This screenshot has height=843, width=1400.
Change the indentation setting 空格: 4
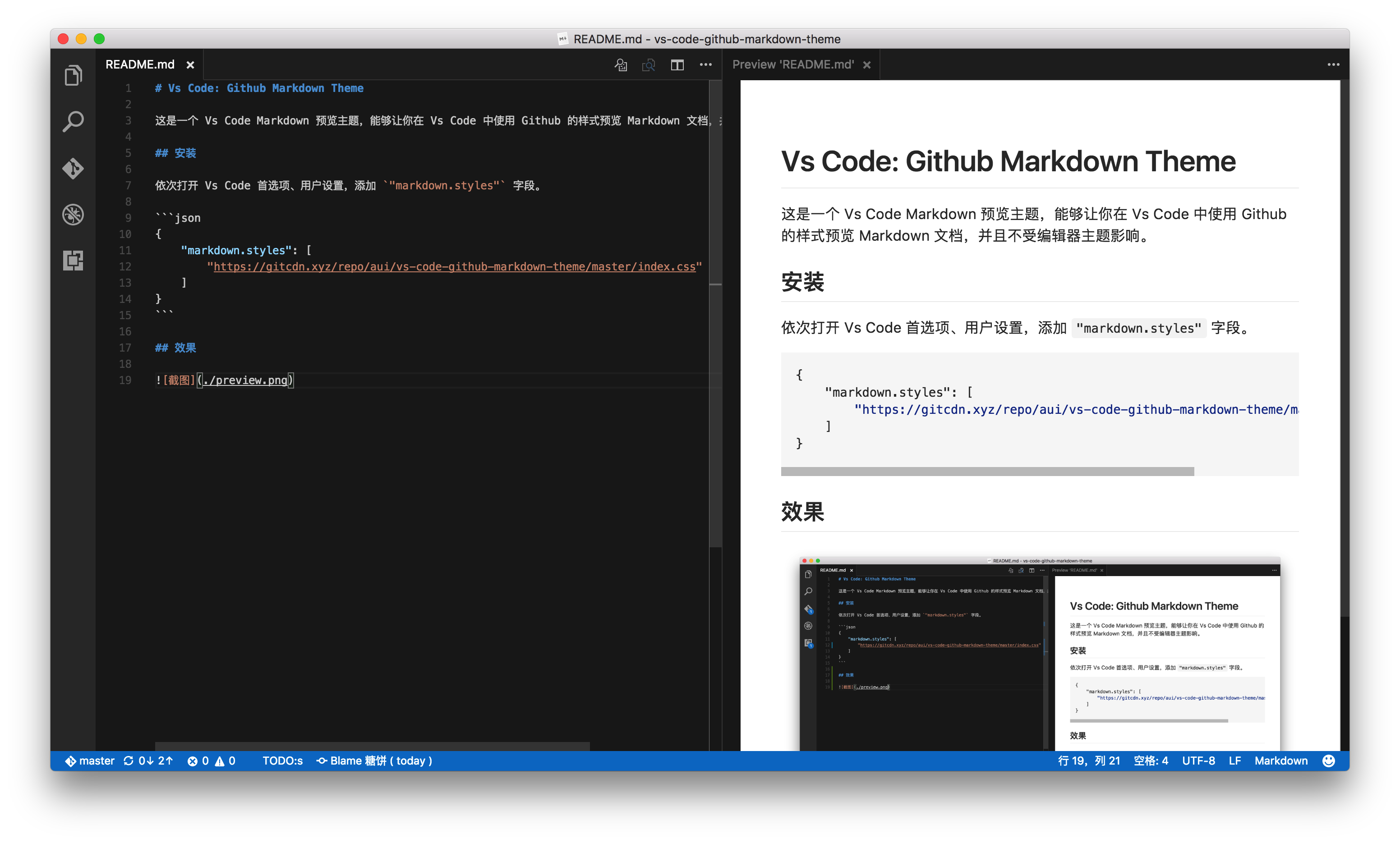(x=1151, y=761)
